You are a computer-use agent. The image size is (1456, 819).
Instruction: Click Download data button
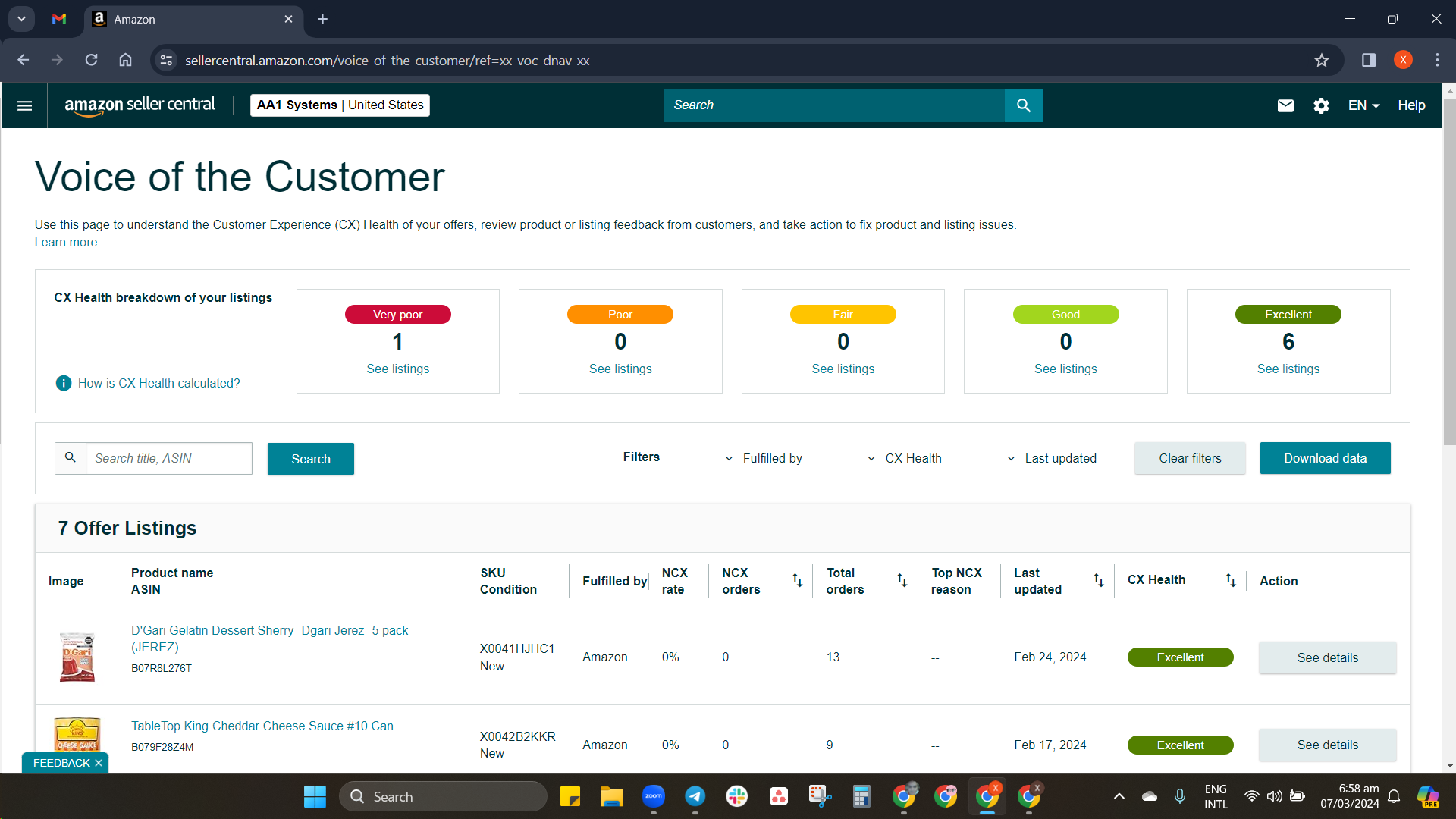[x=1325, y=458]
